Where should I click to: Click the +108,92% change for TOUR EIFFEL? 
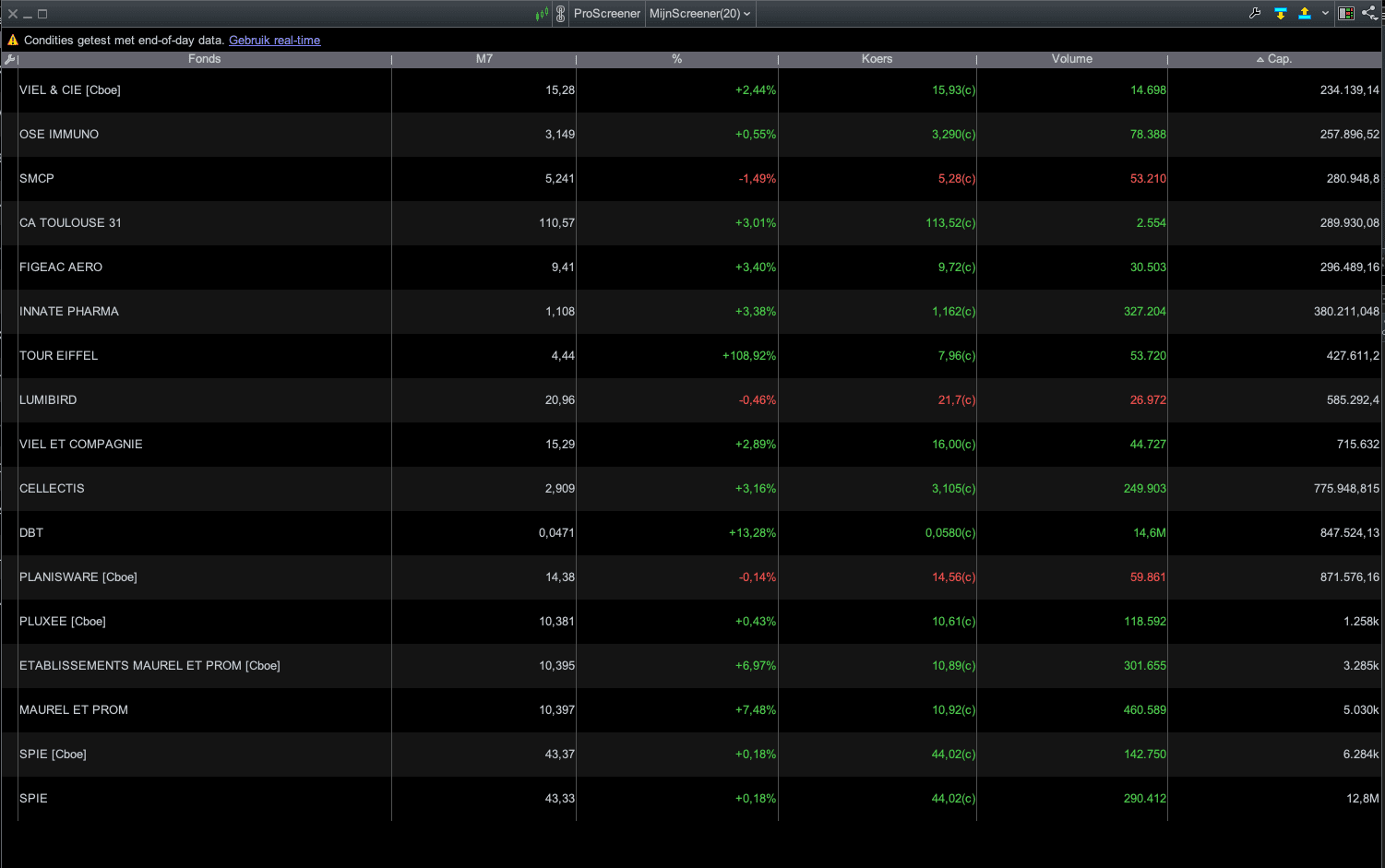pos(749,356)
